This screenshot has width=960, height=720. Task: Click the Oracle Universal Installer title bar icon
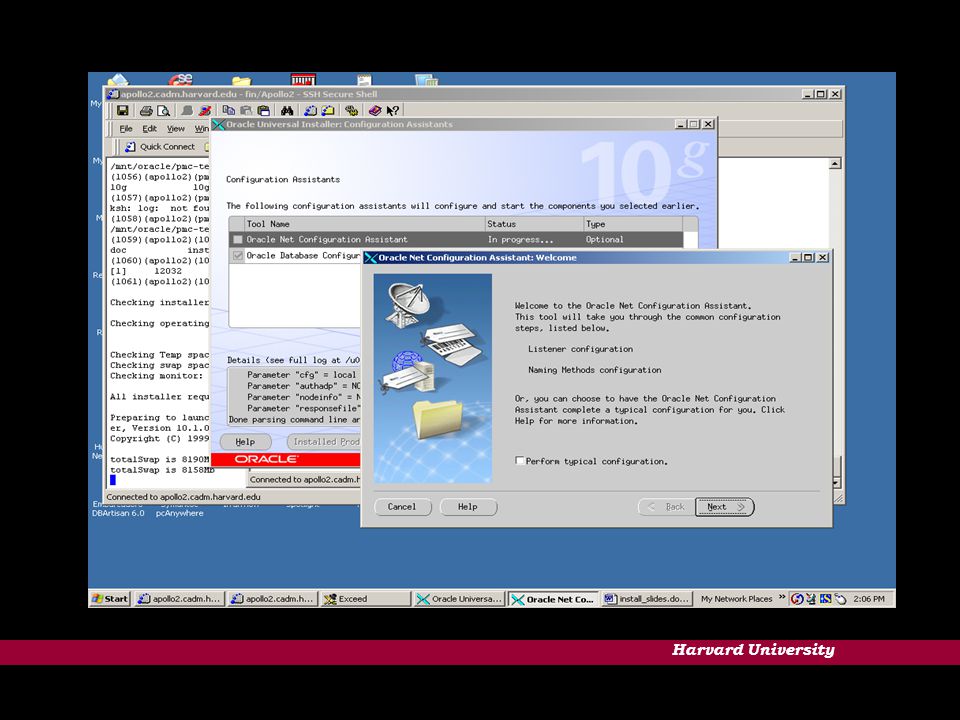click(x=219, y=124)
